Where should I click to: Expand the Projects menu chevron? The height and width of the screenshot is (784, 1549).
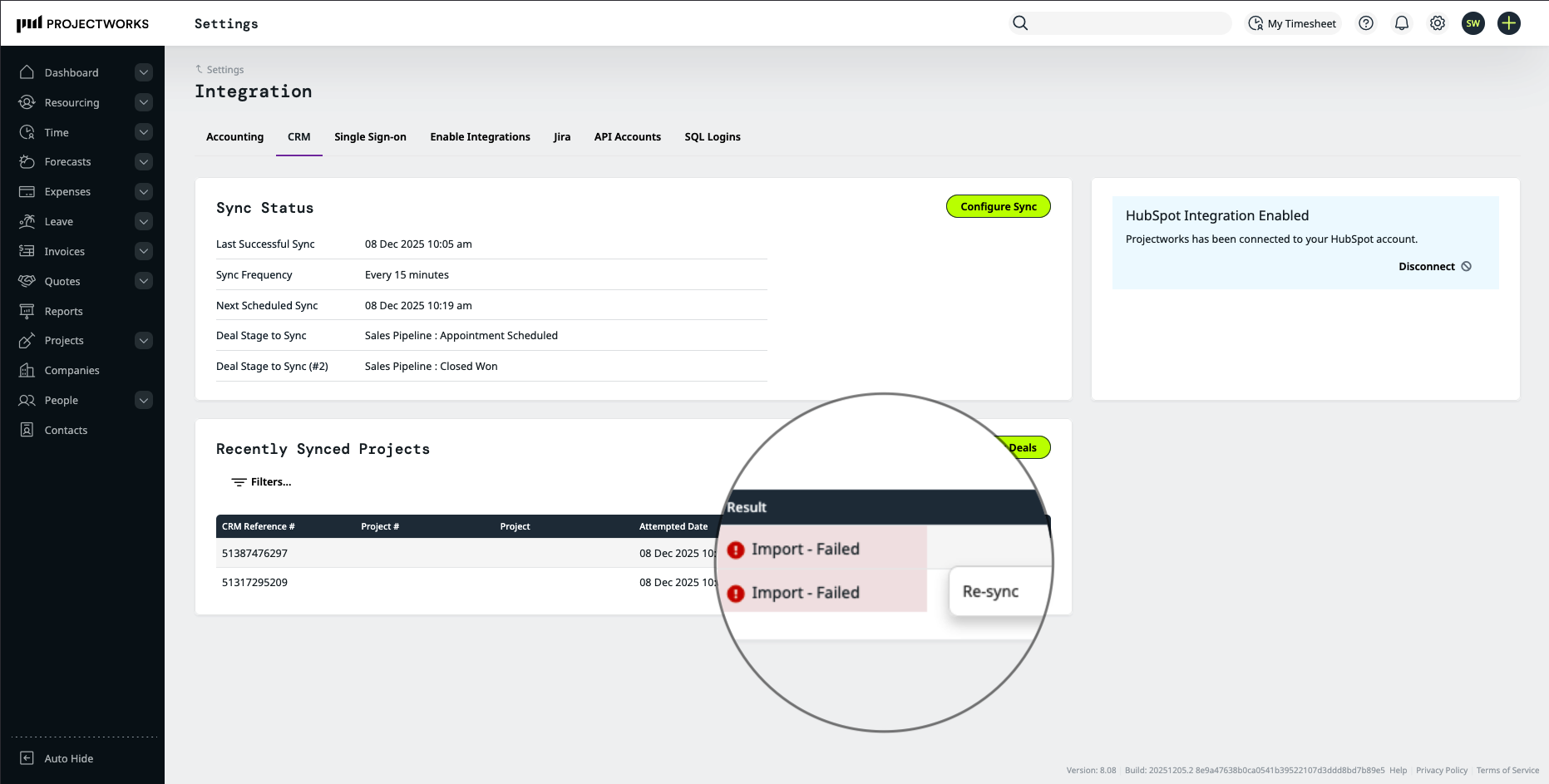click(144, 340)
